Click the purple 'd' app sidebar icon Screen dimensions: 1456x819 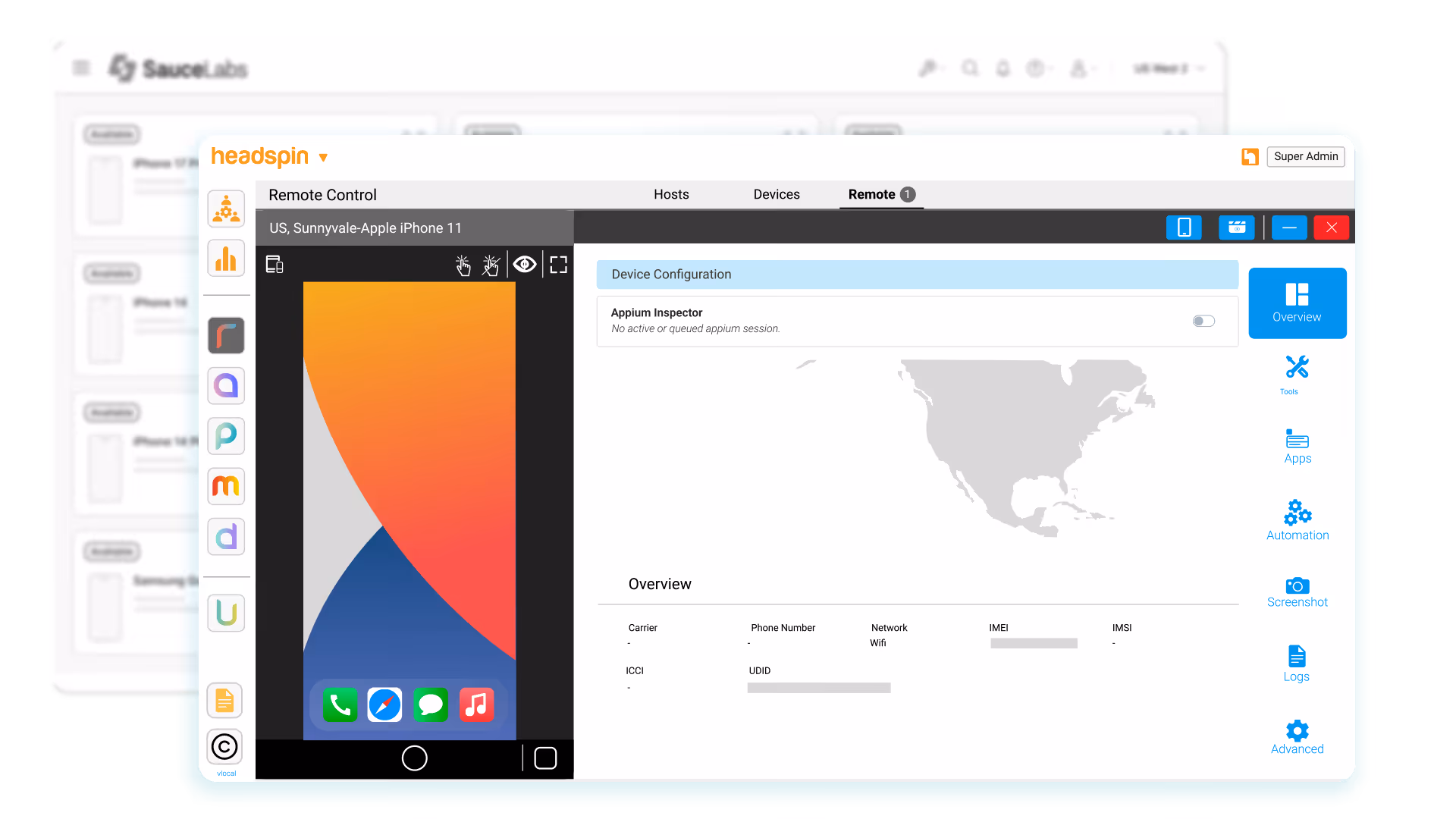pyautogui.click(x=226, y=537)
